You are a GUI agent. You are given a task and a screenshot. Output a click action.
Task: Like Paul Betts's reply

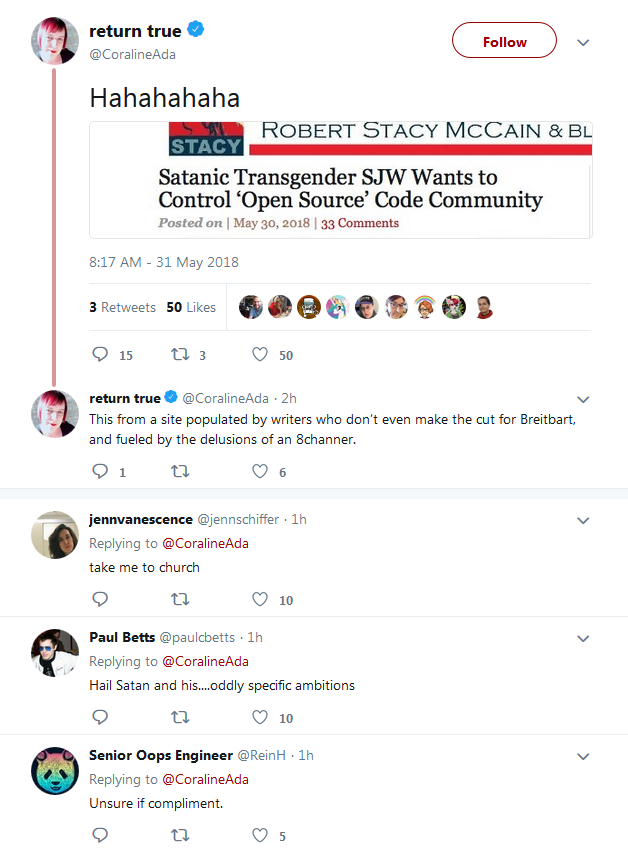pos(260,717)
